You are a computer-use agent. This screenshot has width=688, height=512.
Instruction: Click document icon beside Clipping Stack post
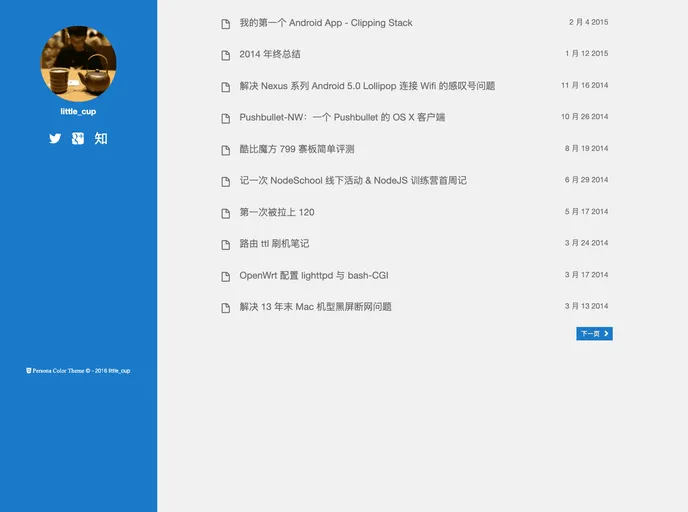[x=226, y=24]
